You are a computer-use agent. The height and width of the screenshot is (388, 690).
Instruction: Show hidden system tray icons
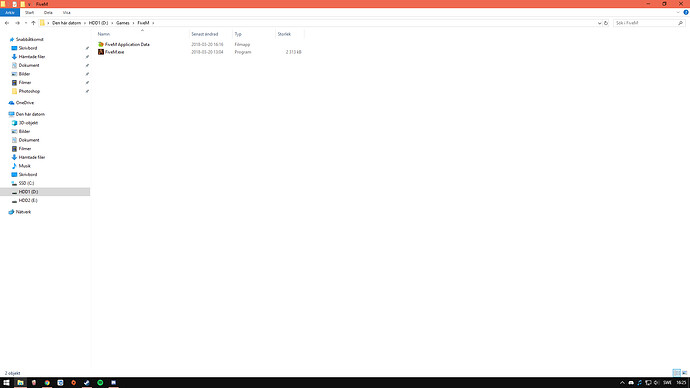(x=622, y=383)
